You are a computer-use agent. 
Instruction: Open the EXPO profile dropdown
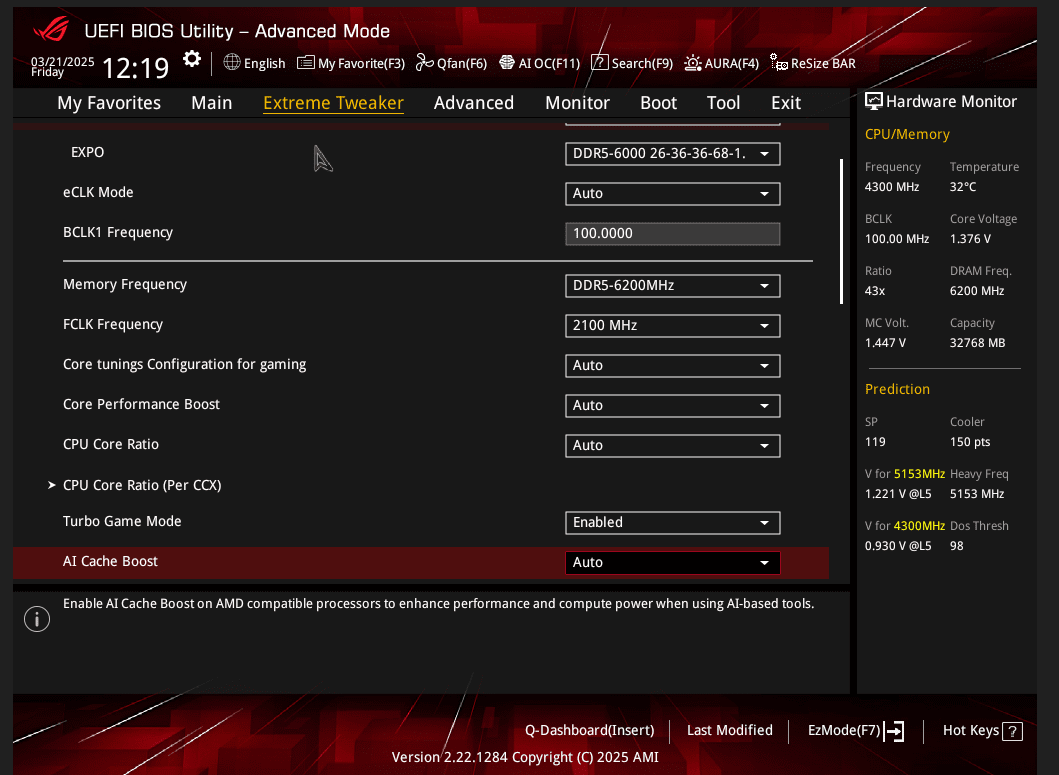click(x=673, y=154)
